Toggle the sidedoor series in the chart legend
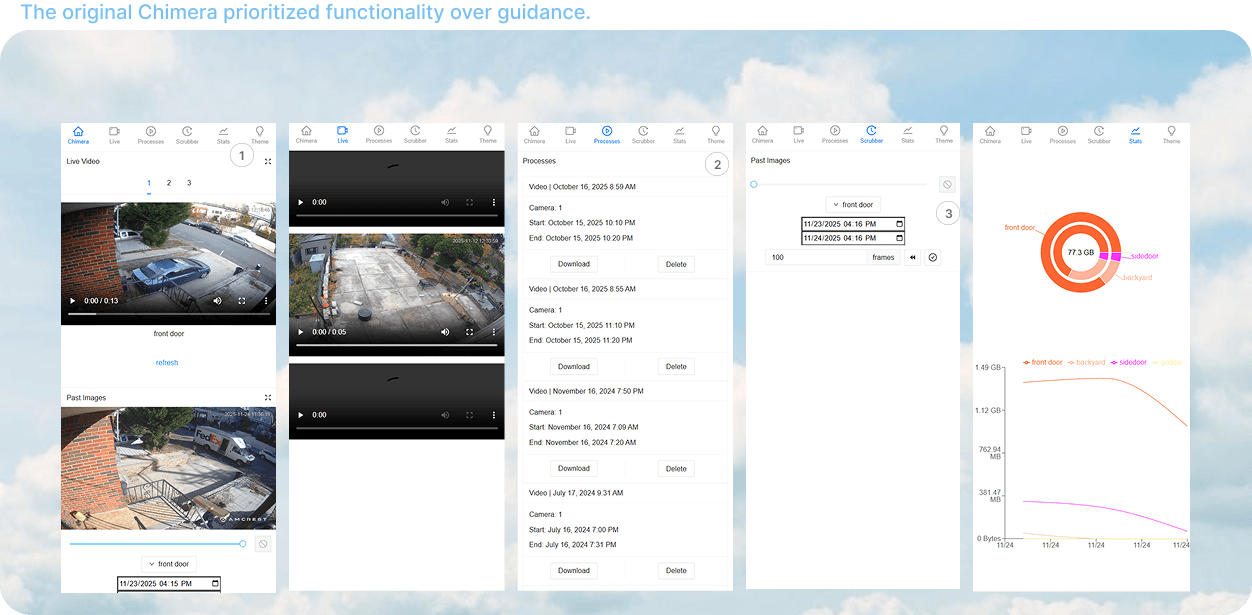The image size is (1252, 615). (x=1128, y=362)
